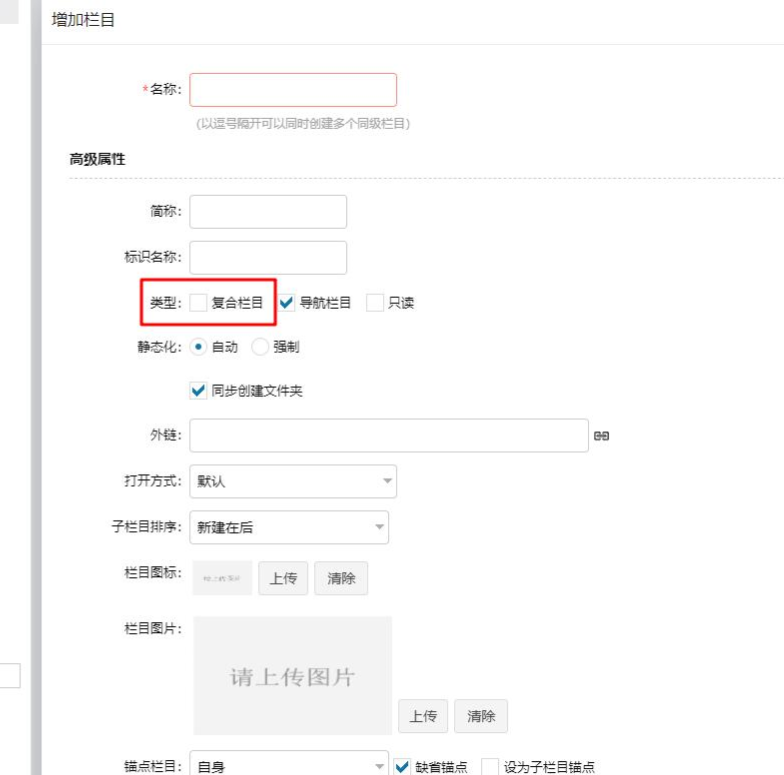The height and width of the screenshot is (775, 784).
Task: Click into the 简称 text field
Action: 267,212
